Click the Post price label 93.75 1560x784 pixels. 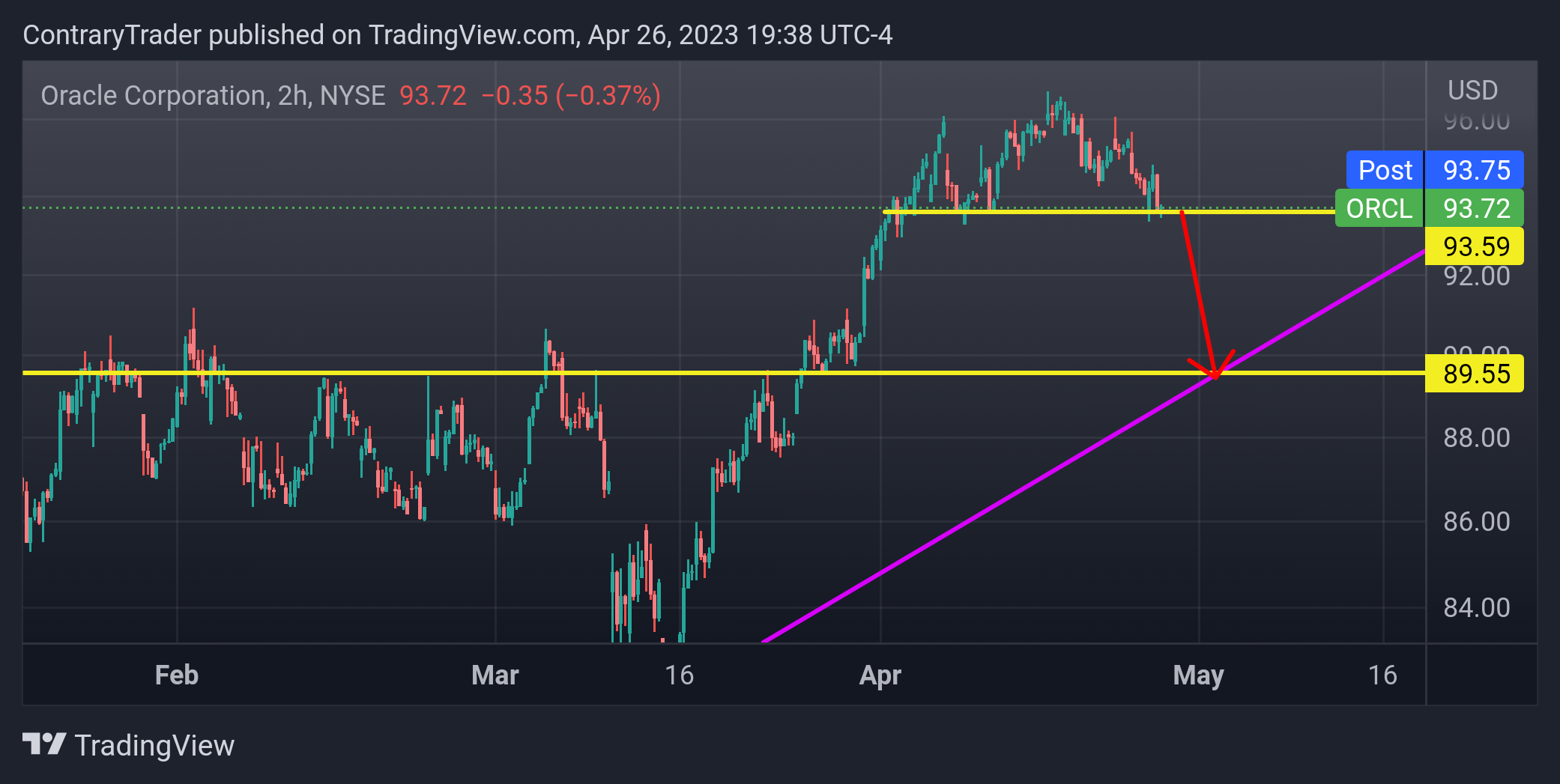[1476, 170]
